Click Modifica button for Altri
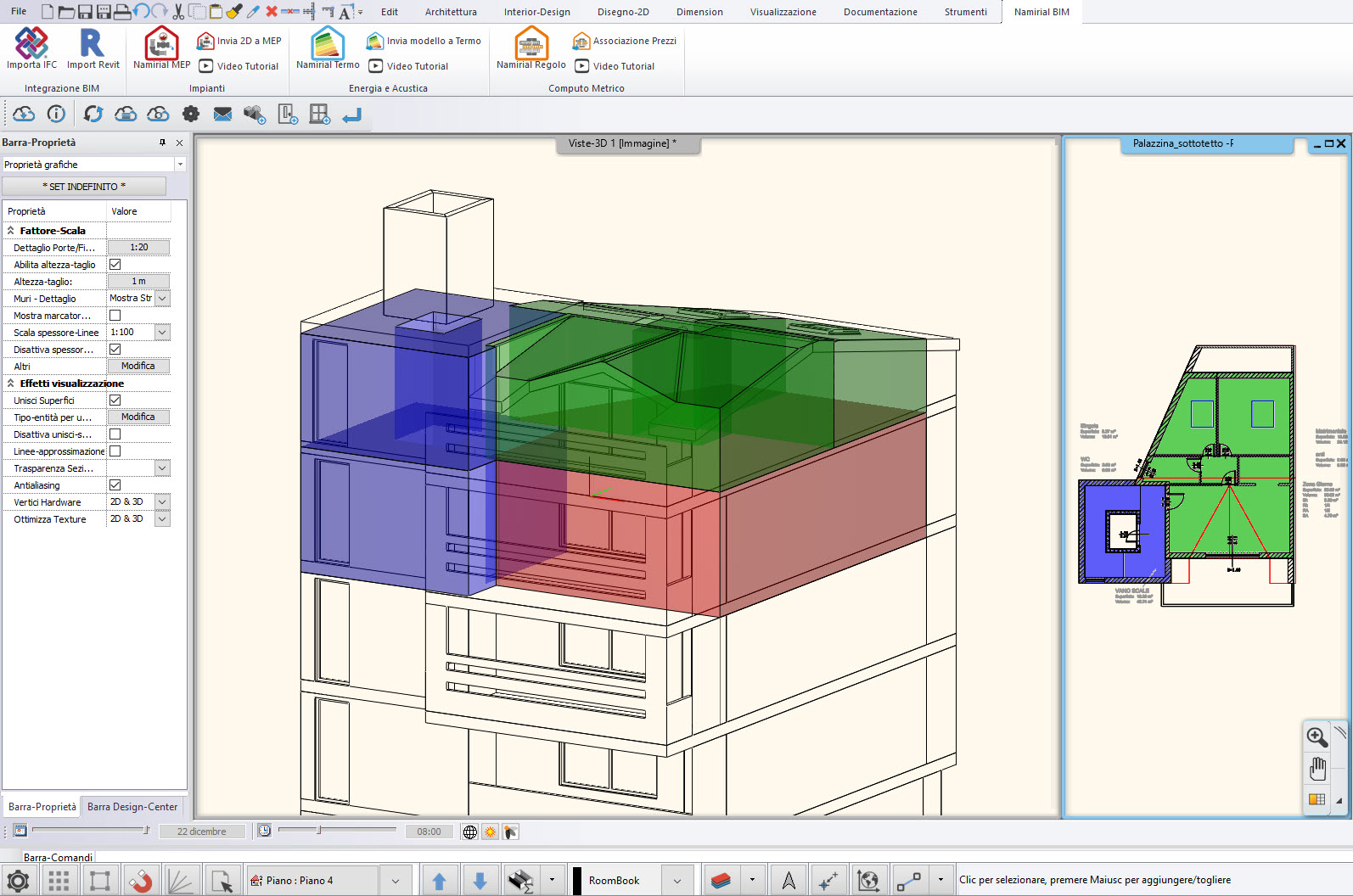1353x896 pixels. [138, 367]
